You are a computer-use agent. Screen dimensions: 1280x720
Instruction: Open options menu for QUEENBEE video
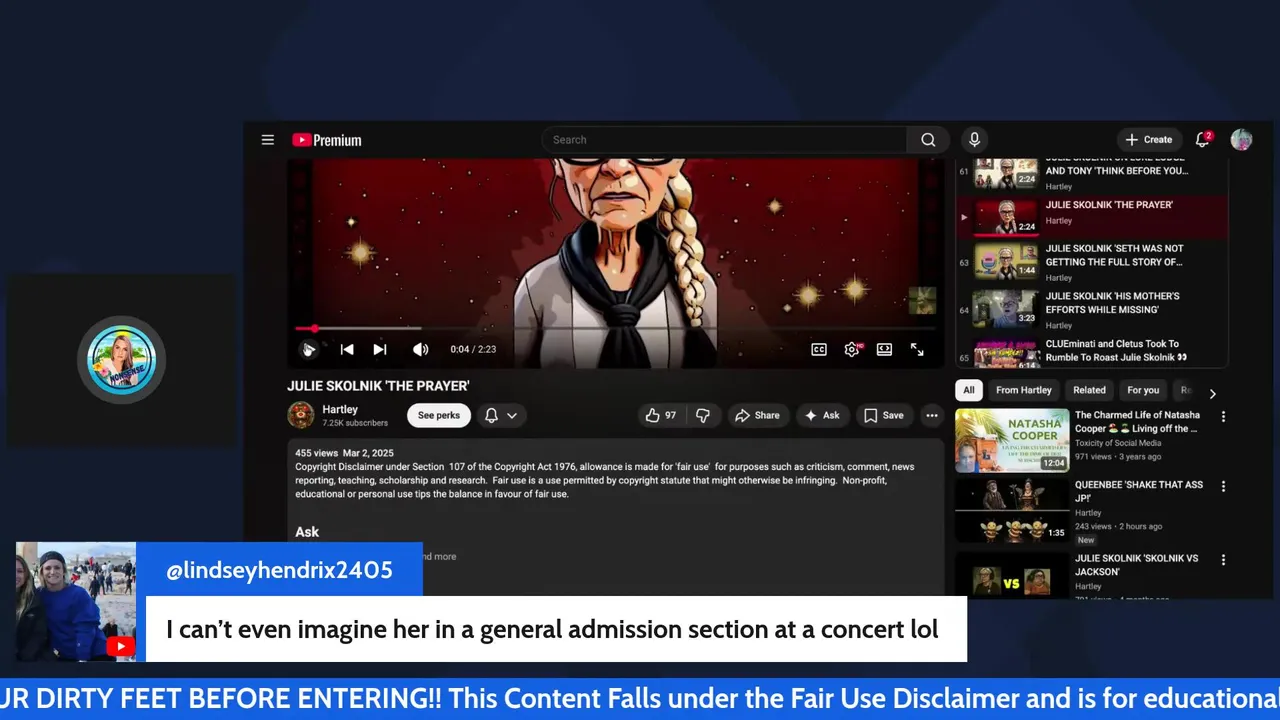(1222, 486)
